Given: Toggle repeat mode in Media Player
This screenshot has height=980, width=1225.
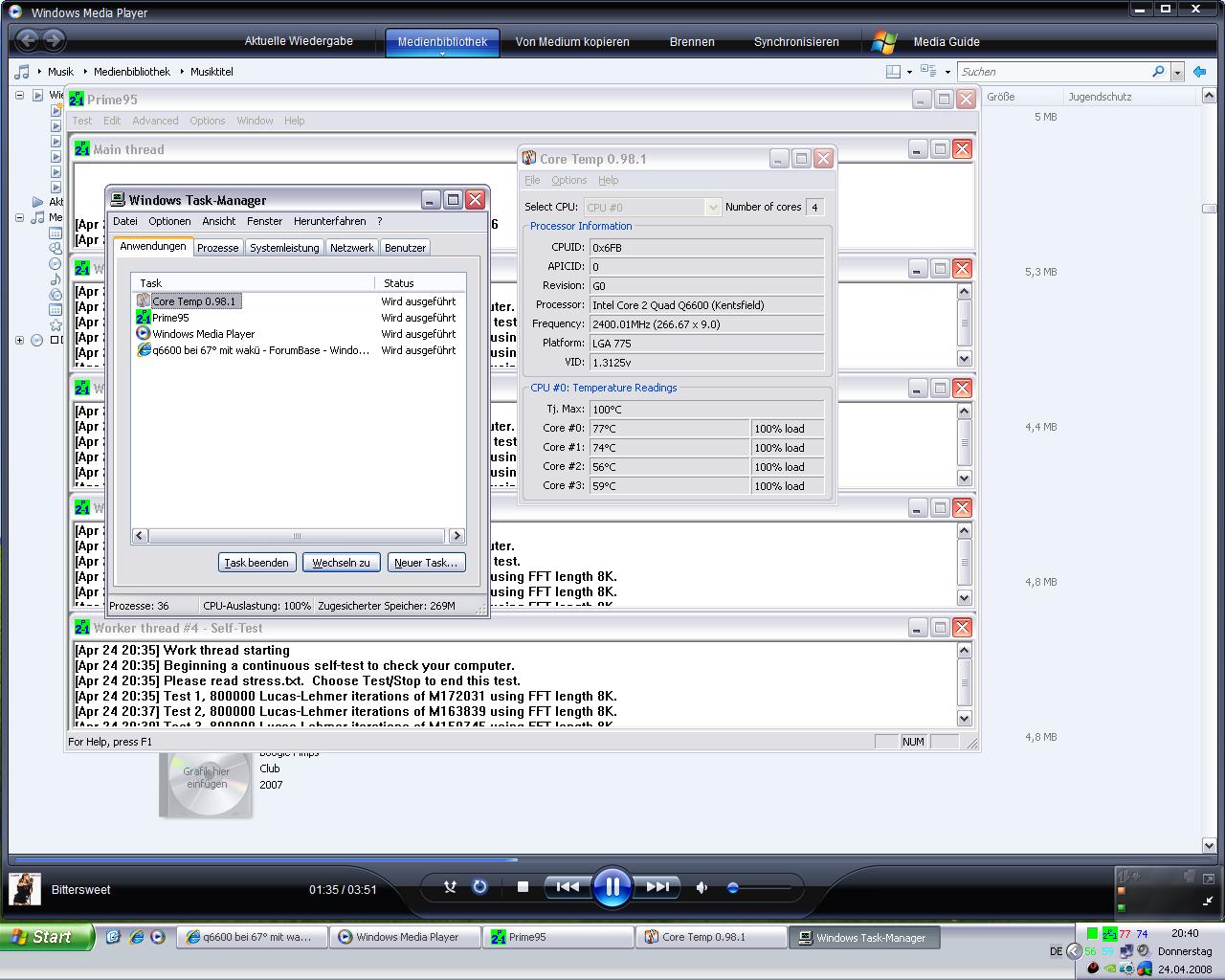Looking at the screenshot, I should tap(479, 887).
